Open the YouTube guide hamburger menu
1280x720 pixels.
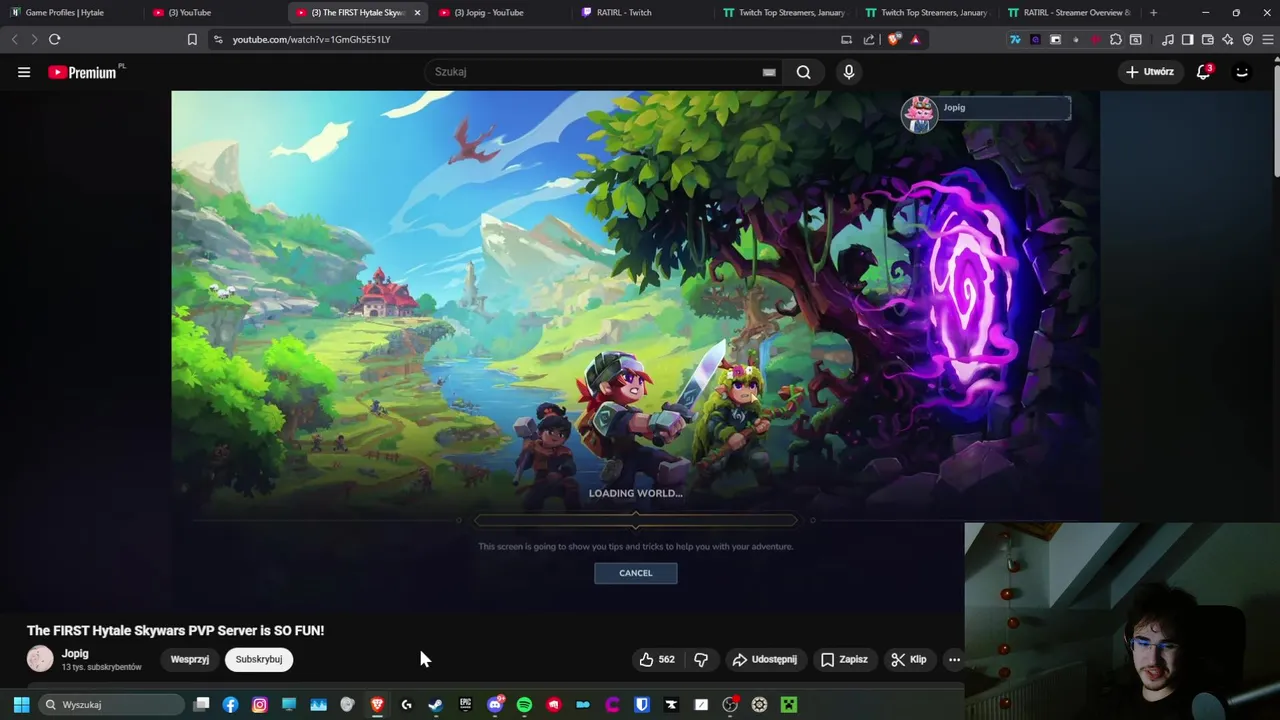point(24,72)
